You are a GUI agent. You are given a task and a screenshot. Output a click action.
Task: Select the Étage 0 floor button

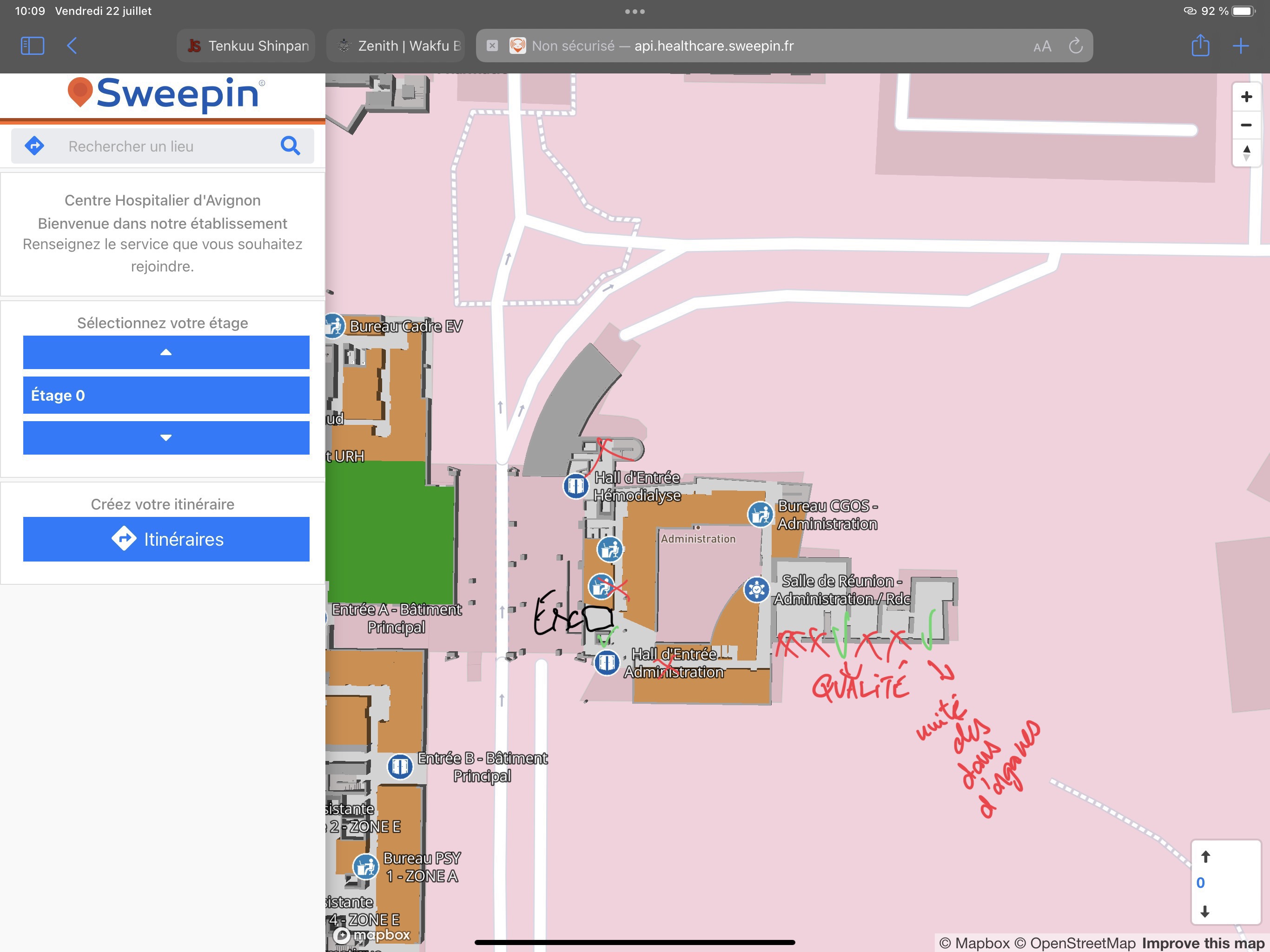point(166,395)
